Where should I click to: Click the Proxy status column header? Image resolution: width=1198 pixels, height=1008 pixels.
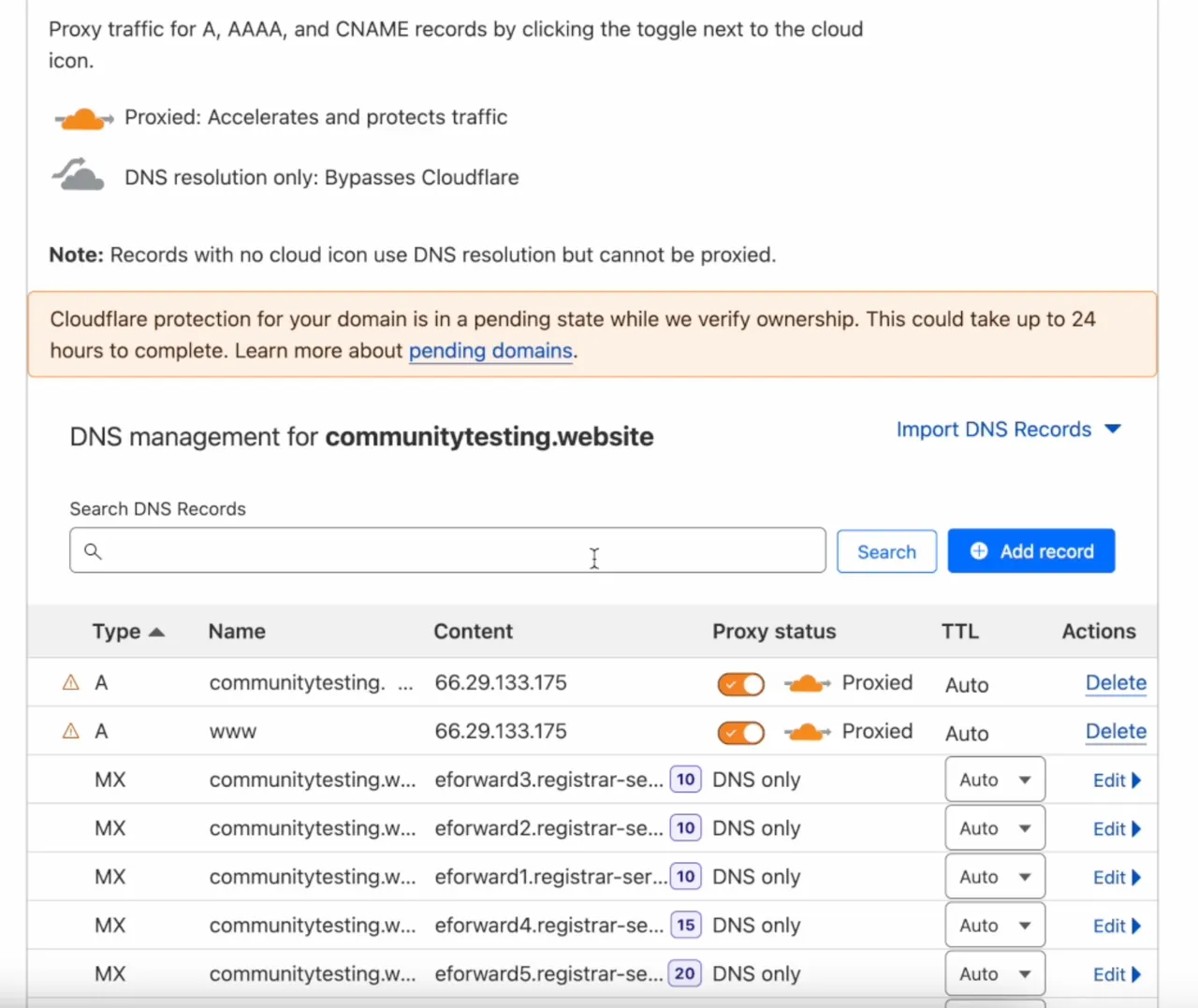774,632
